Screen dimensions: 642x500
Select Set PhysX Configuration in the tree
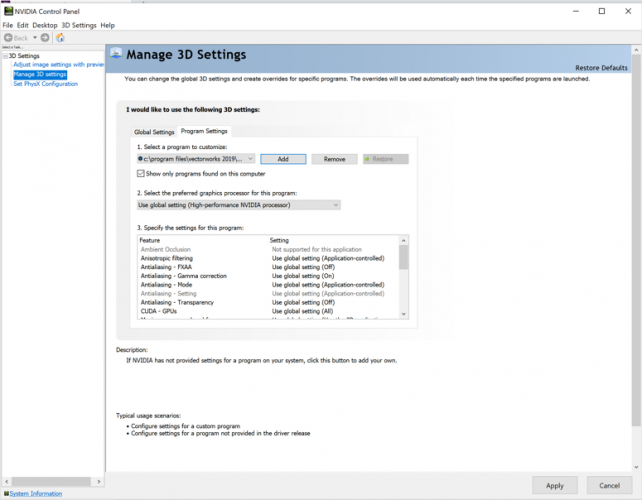[45, 84]
